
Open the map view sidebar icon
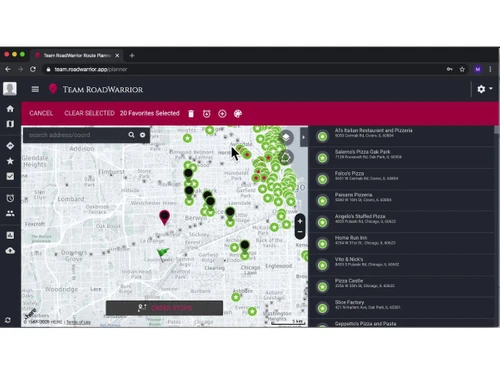10,124
